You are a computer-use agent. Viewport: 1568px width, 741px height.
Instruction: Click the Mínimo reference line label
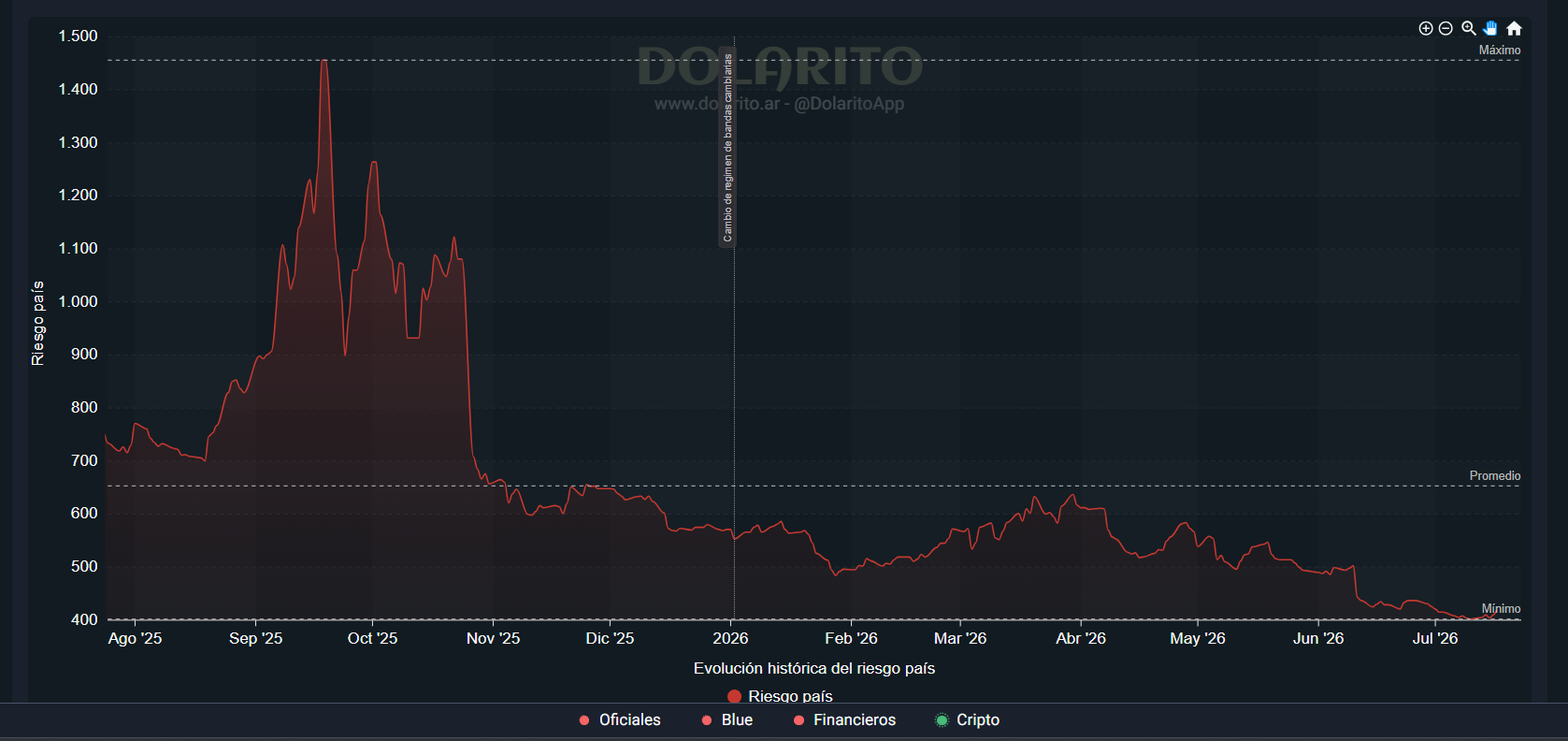coord(1501,609)
